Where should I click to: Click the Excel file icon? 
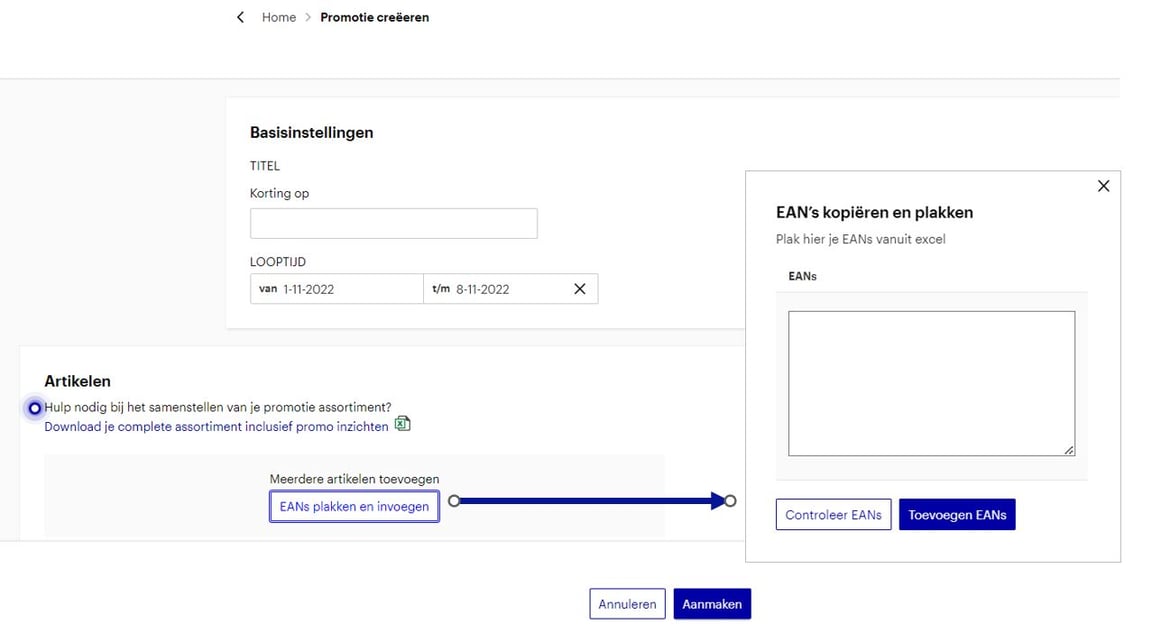(402, 424)
